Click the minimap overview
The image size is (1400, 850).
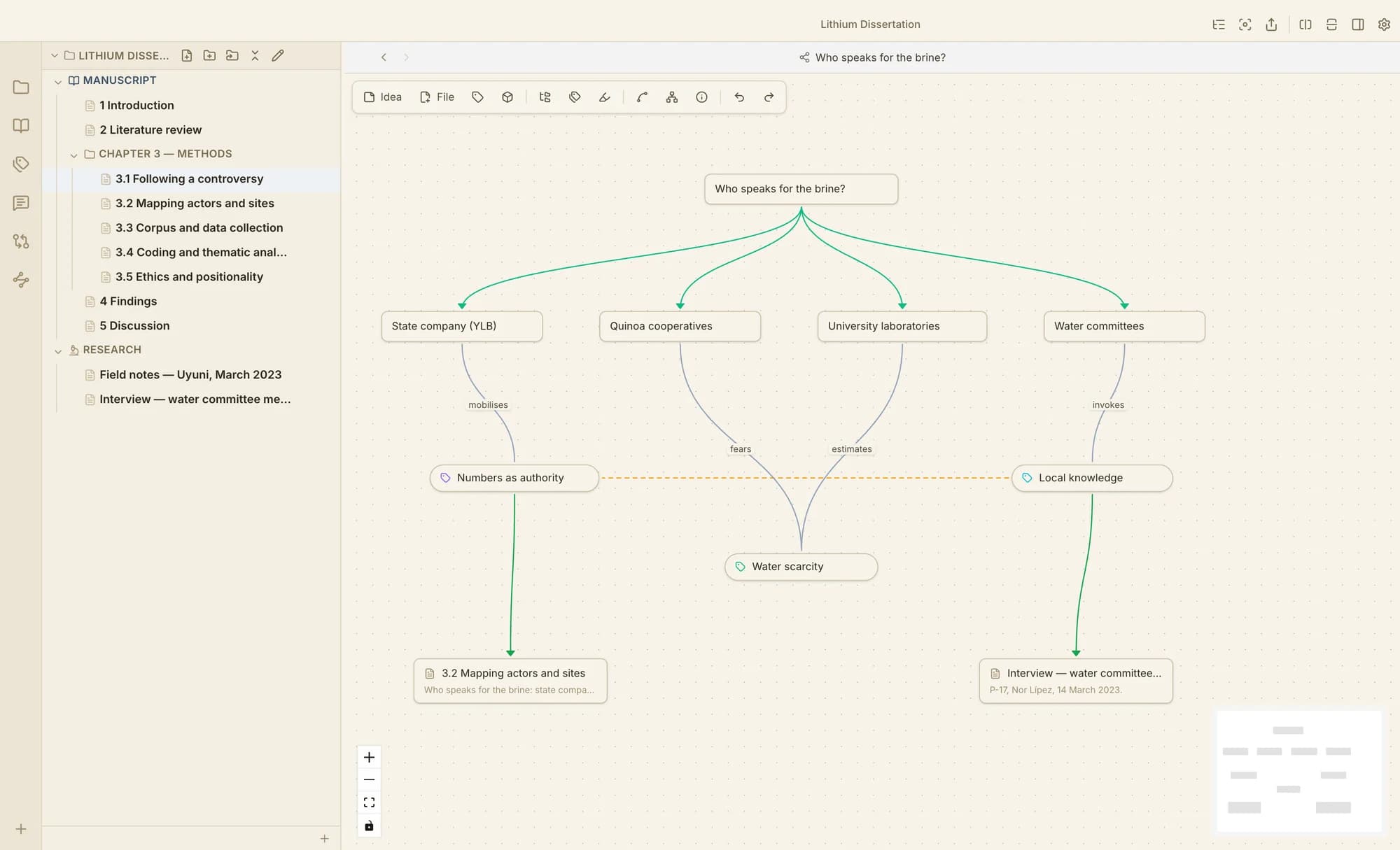pos(1299,771)
